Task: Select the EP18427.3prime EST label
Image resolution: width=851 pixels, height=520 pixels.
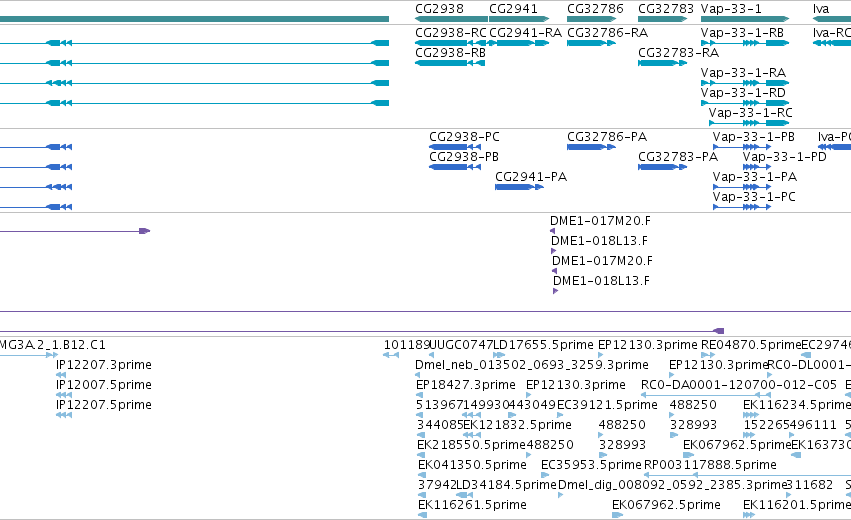Action: pyautogui.click(x=466, y=385)
